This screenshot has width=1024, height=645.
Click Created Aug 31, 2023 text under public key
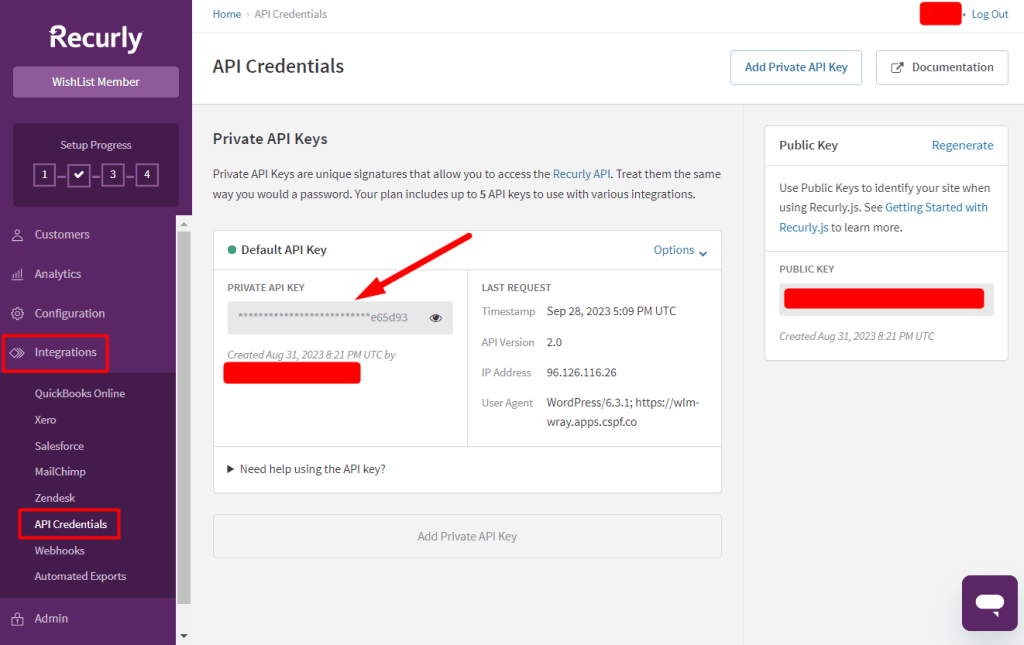pyautogui.click(x=856, y=336)
